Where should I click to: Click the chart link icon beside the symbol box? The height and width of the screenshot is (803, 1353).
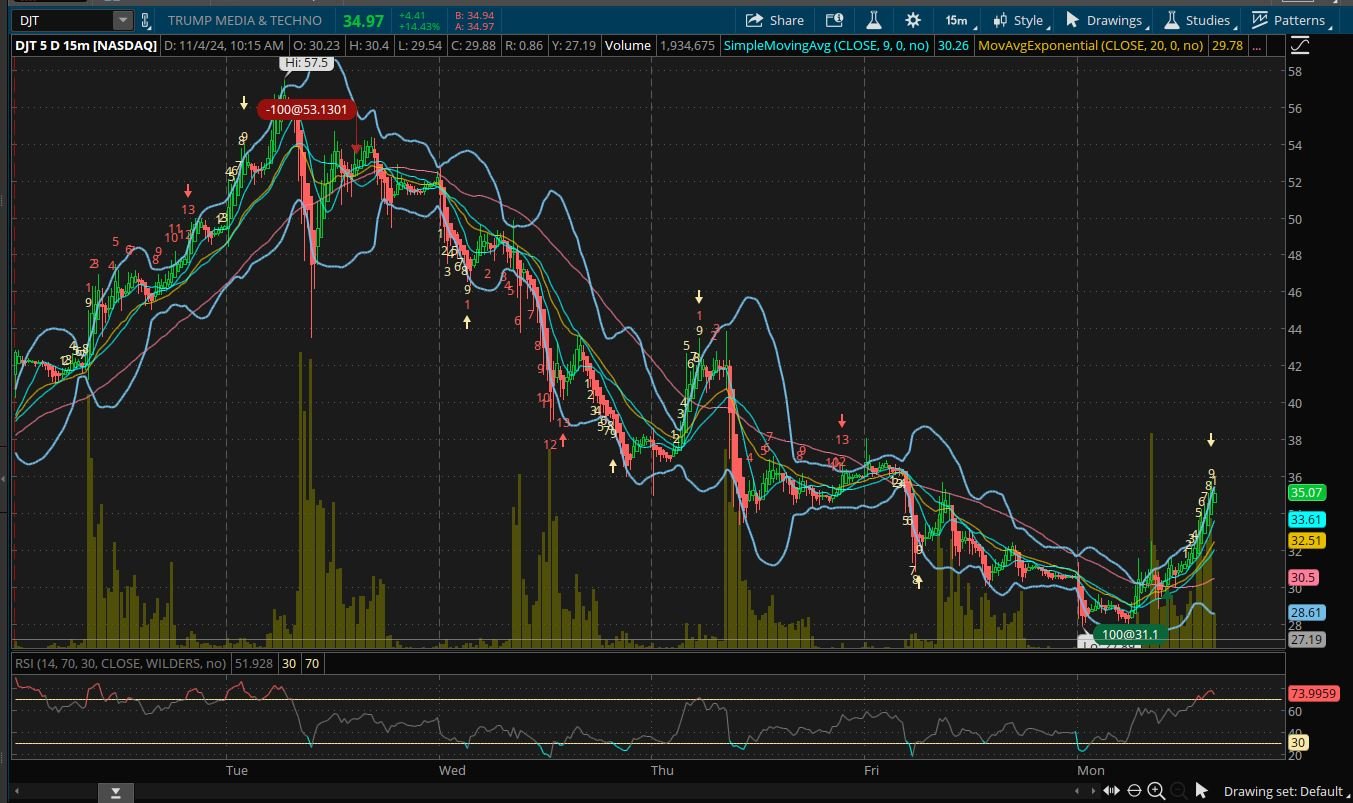143,19
